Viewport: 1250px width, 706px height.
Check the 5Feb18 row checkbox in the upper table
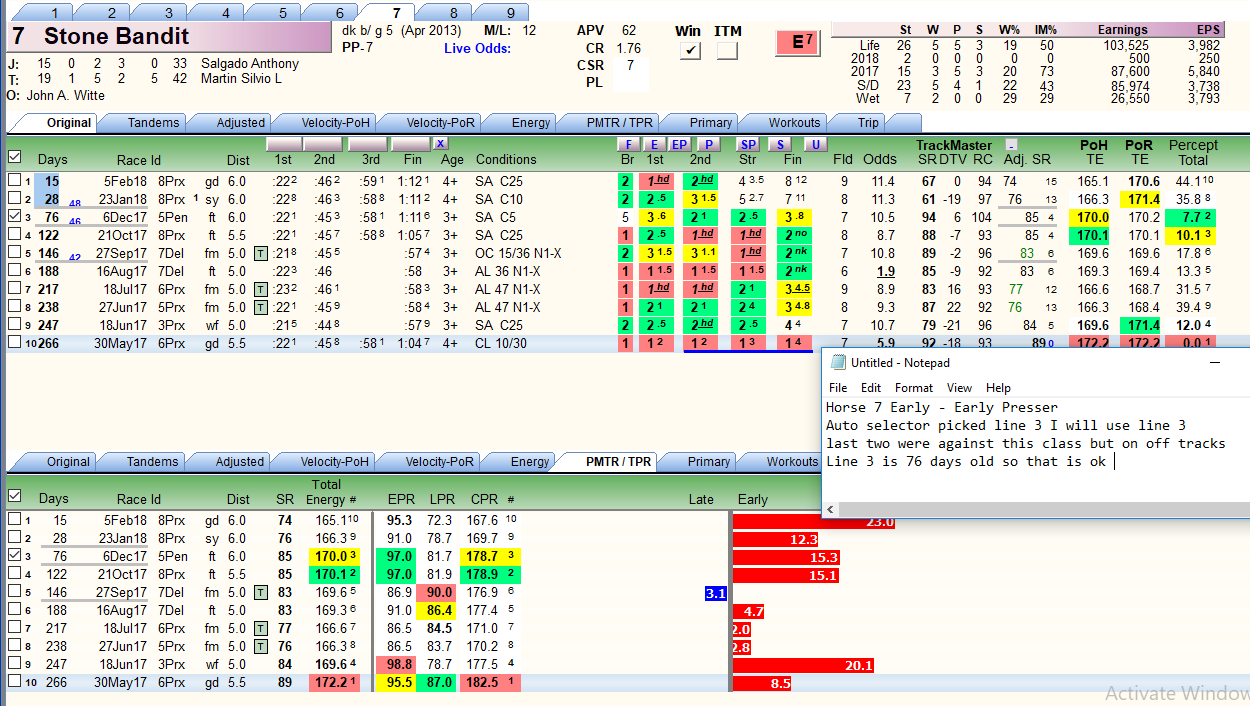(14, 181)
